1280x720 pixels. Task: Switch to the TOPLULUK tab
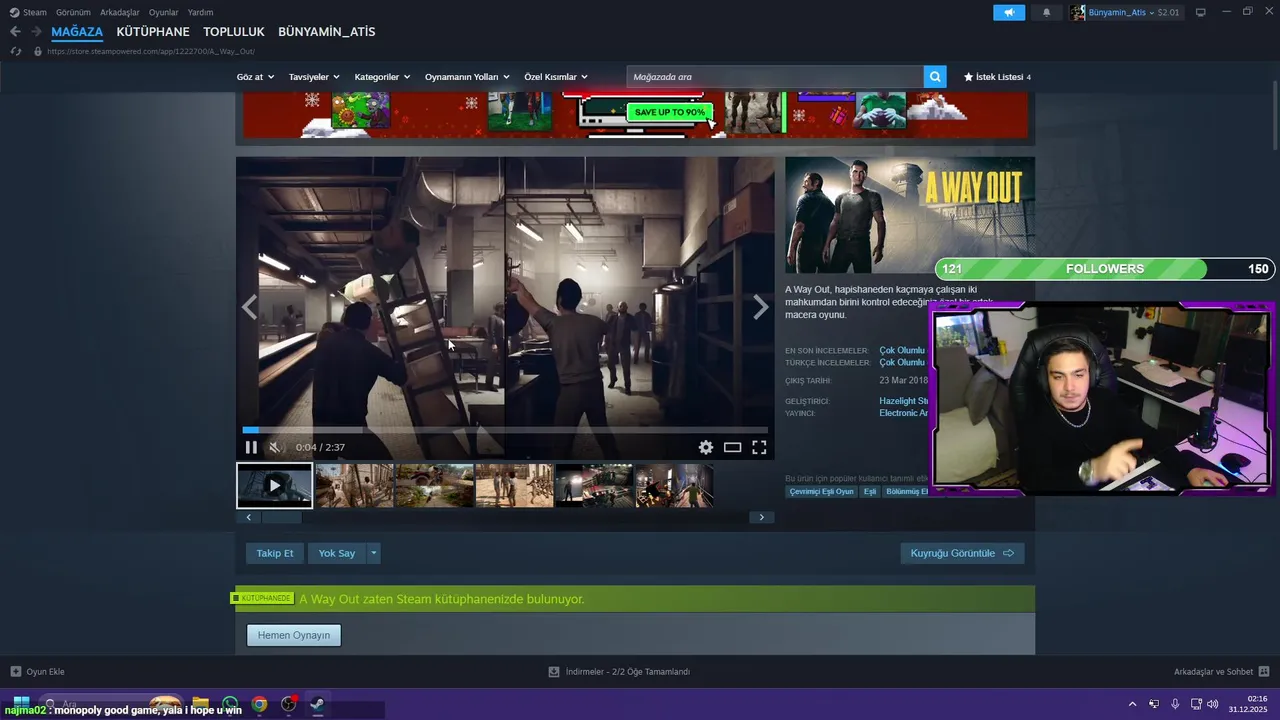click(234, 32)
